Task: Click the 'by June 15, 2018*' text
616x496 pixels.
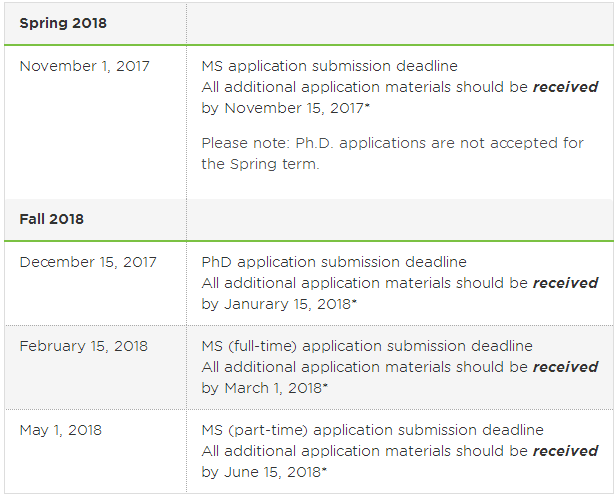Action: [x=264, y=472]
